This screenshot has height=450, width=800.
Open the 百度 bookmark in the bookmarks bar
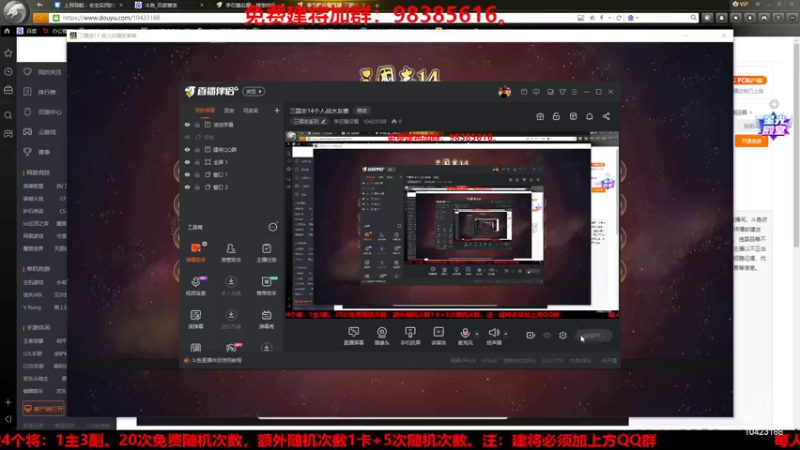tap(27, 31)
